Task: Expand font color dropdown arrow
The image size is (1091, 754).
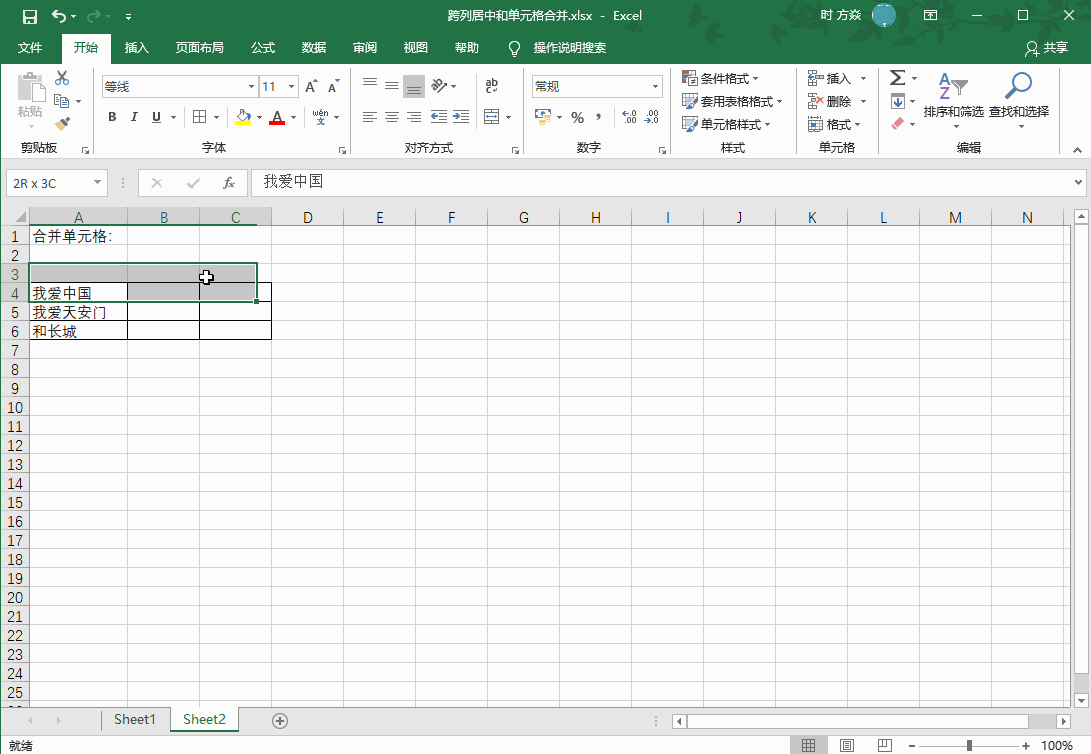Action: [x=294, y=117]
